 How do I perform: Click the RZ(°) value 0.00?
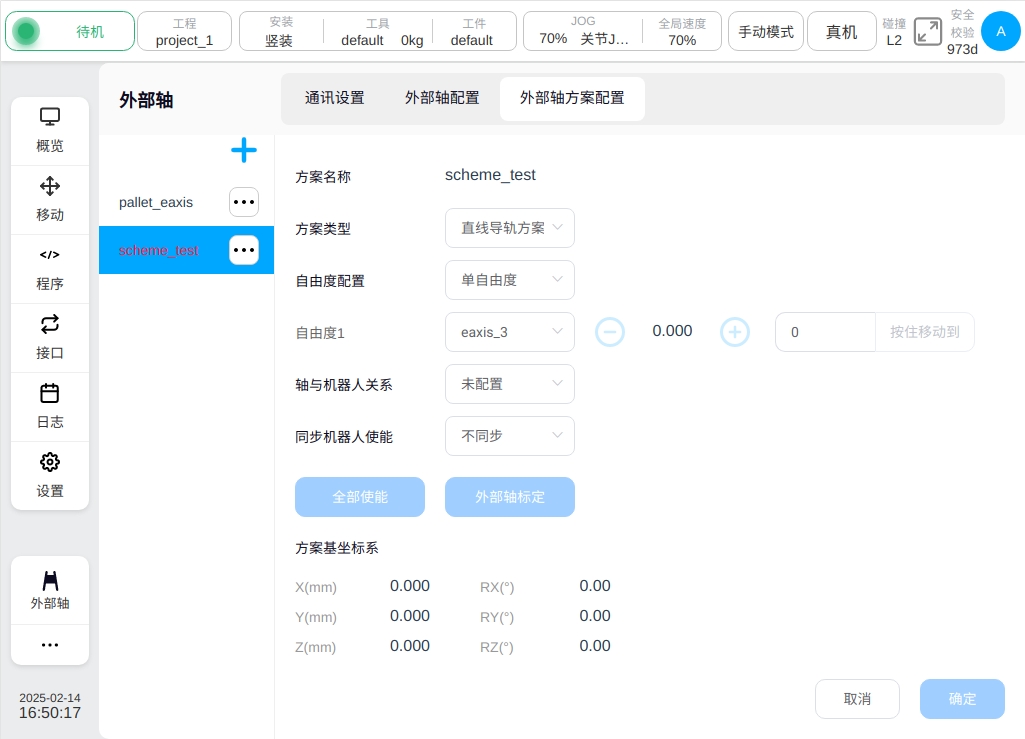point(595,646)
